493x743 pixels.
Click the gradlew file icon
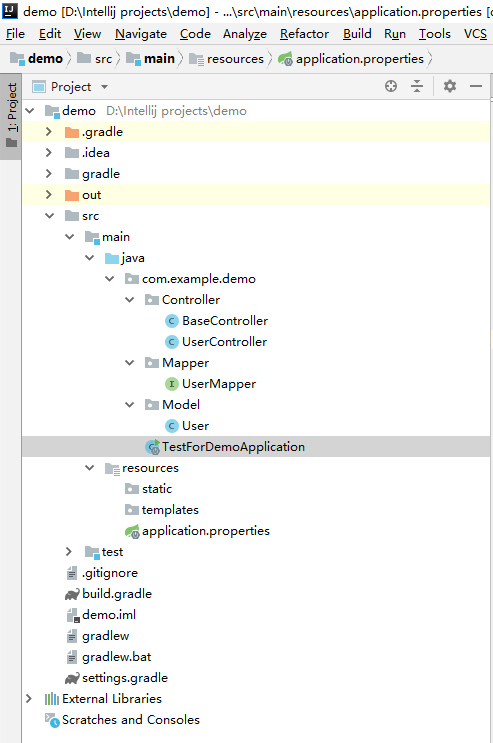(72, 636)
